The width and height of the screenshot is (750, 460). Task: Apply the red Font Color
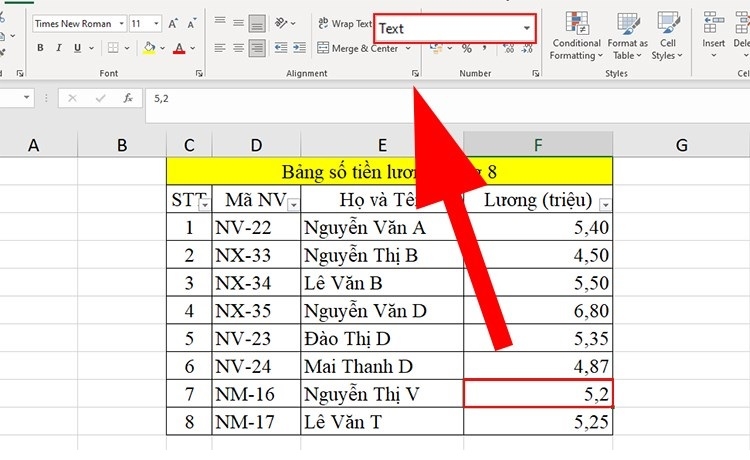[x=179, y=48]
